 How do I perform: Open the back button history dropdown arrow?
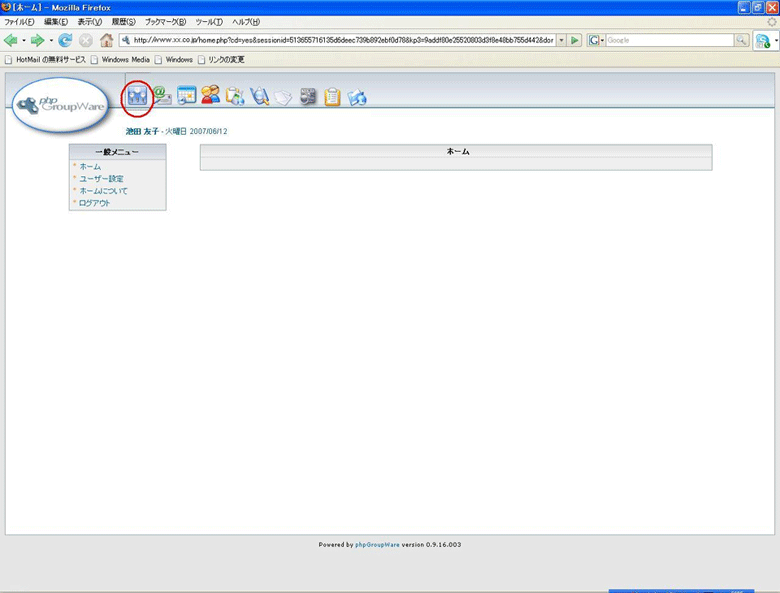(24, 40)
